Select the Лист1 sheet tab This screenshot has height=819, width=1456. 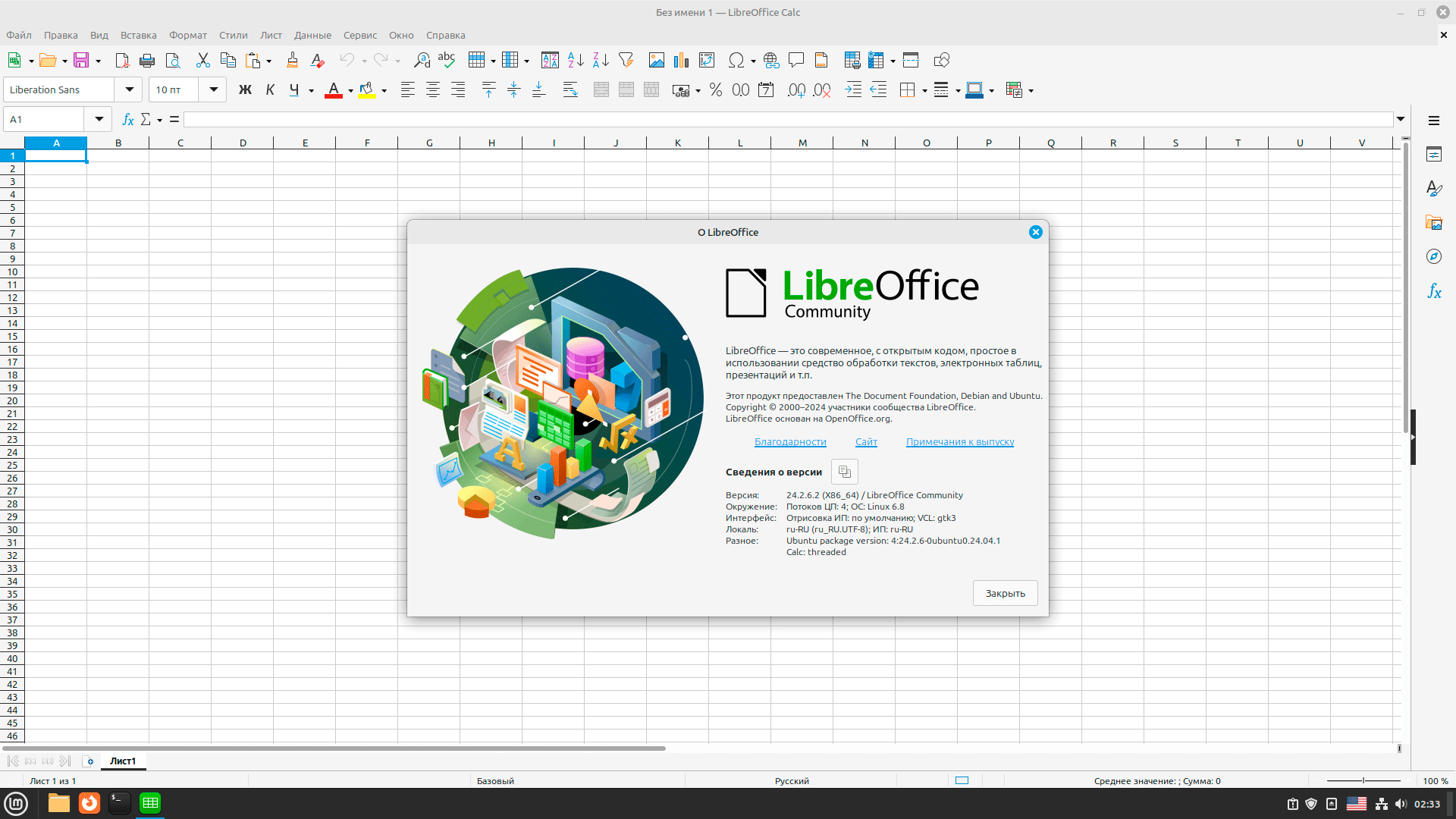click(x=123, y=761)
